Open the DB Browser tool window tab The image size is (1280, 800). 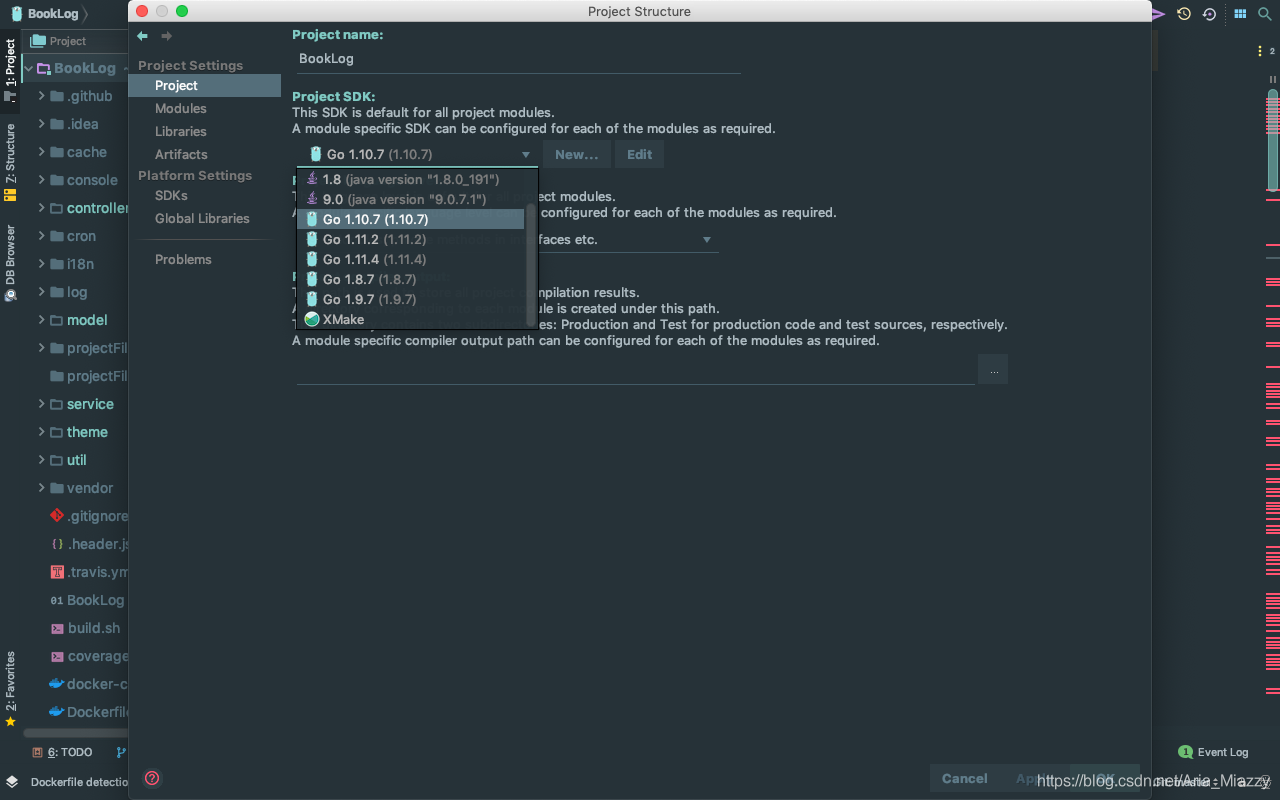tap(10, 262)
